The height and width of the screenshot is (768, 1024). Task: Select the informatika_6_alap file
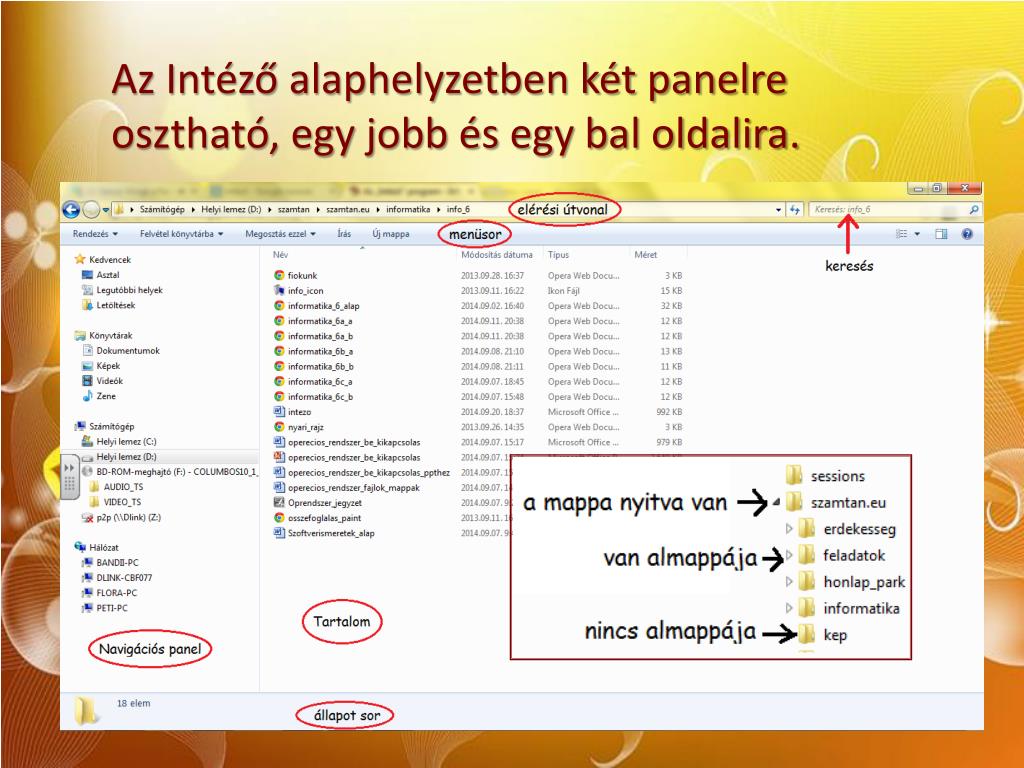(x=323, y=306)
